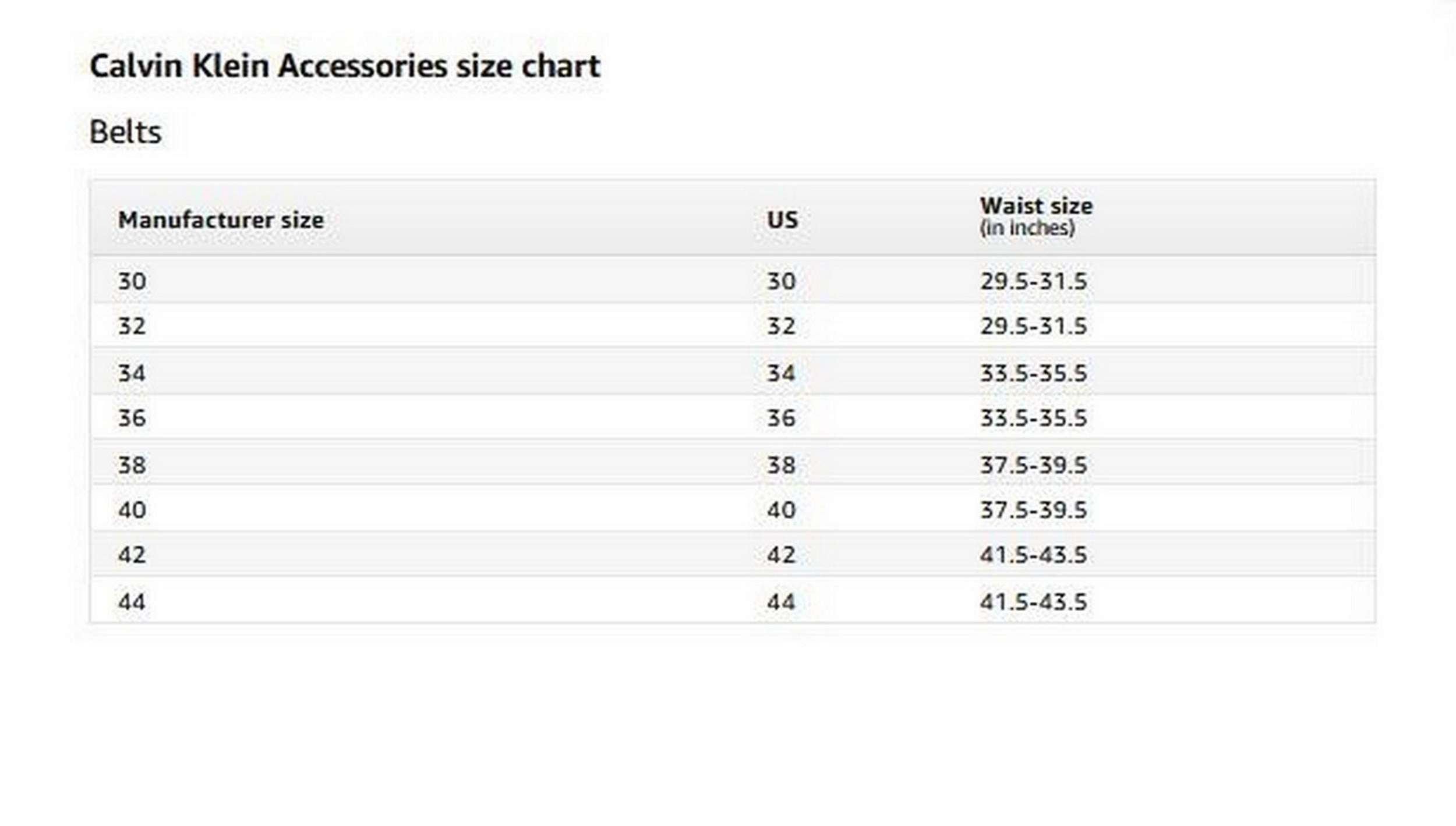1456x826 pixels.
Task: Select manufacturer size 32 cell
Action: (x=132, y=326)
